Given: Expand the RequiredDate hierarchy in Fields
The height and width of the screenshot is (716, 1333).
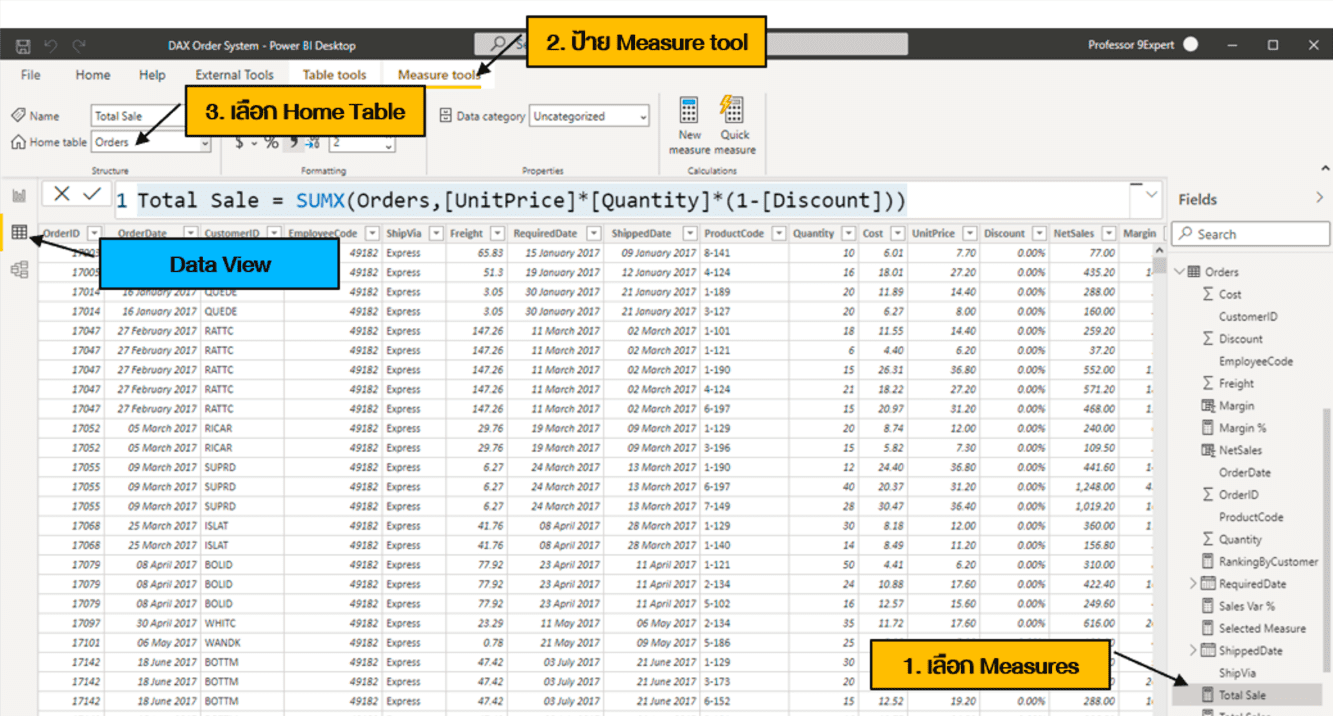Looking at the screenshot, I should tap(1193, 583).
